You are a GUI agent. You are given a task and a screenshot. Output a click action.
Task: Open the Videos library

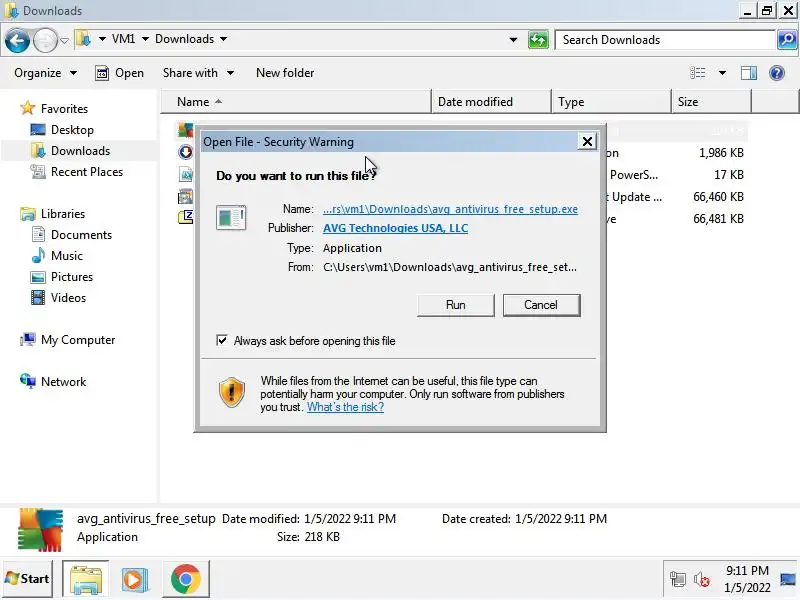(x=58, y=297)
